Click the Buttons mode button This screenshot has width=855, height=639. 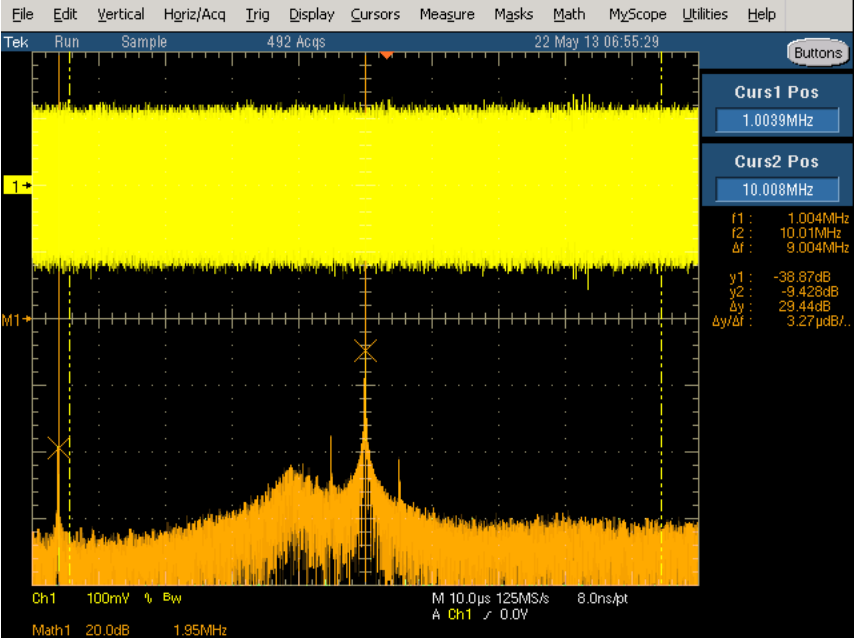point(818,52)
